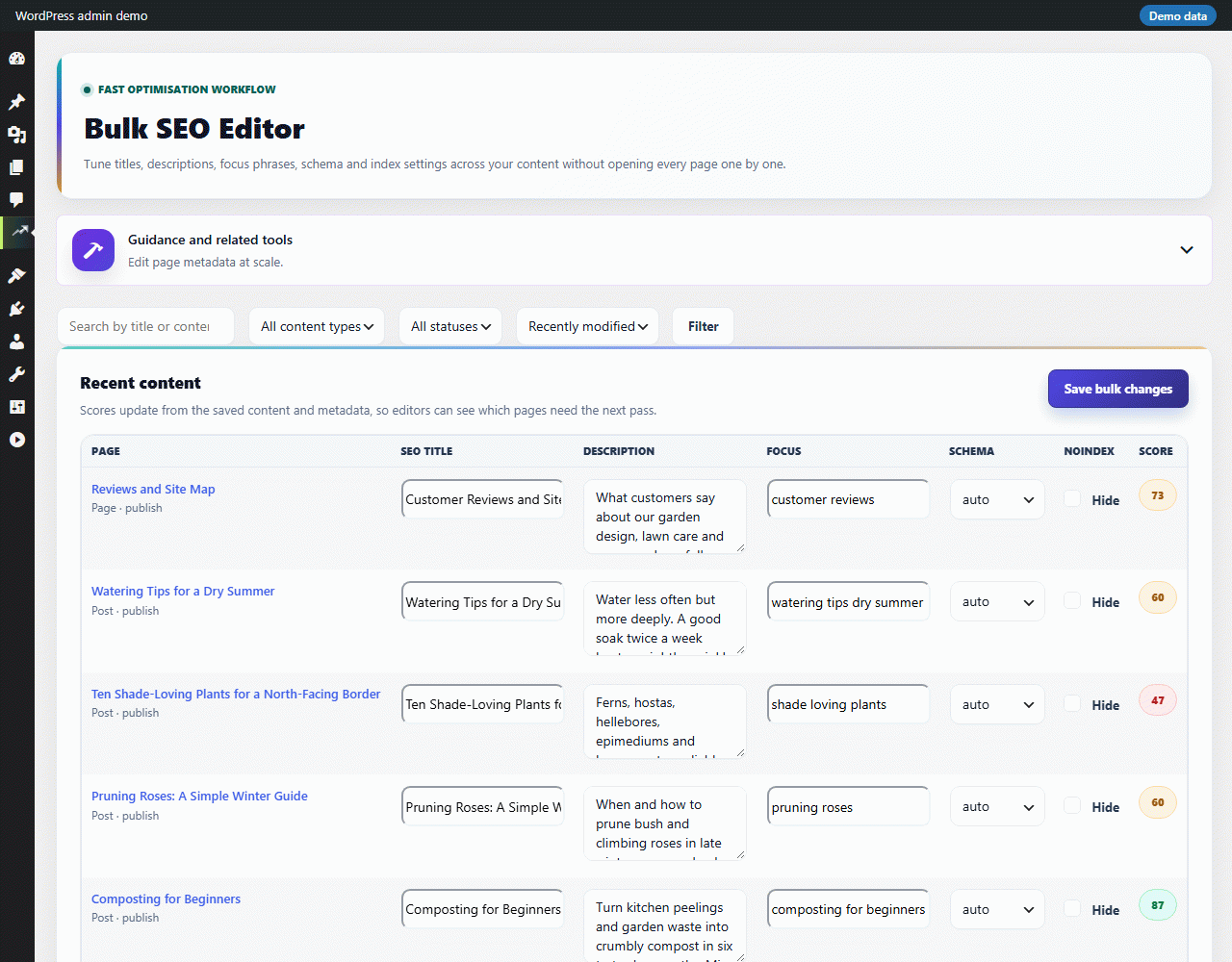
Task: Click the Demo data badge
Action: (x=1178, y=15)
